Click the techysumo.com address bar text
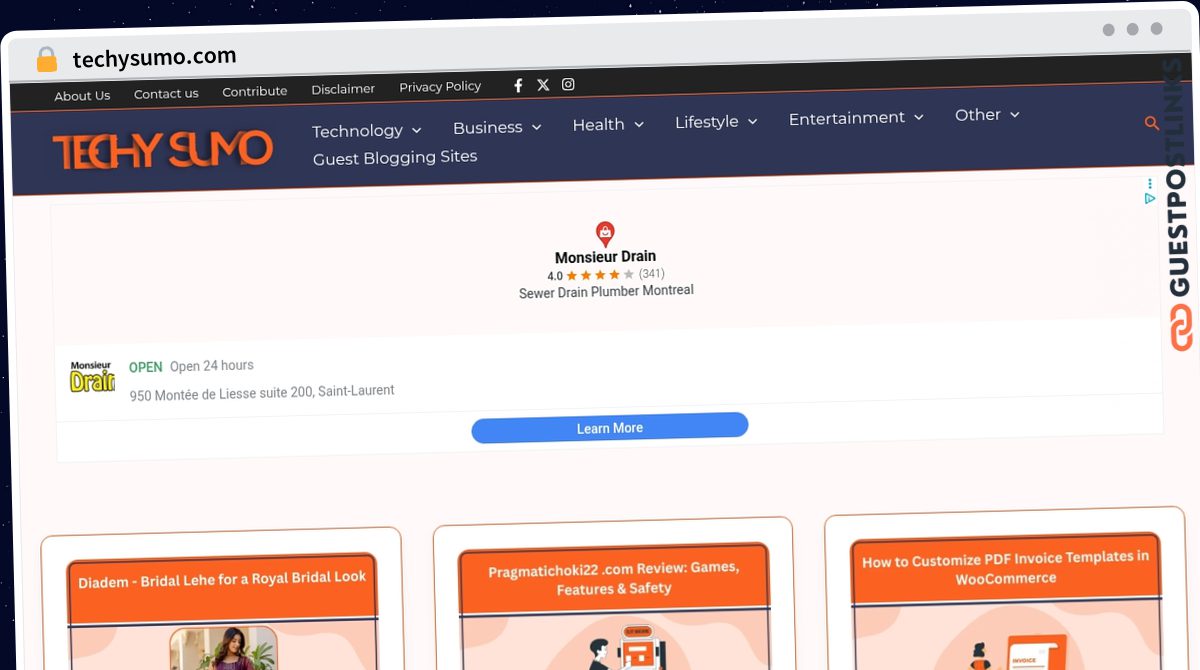The image size is (1200, 670). pos(154,57)
